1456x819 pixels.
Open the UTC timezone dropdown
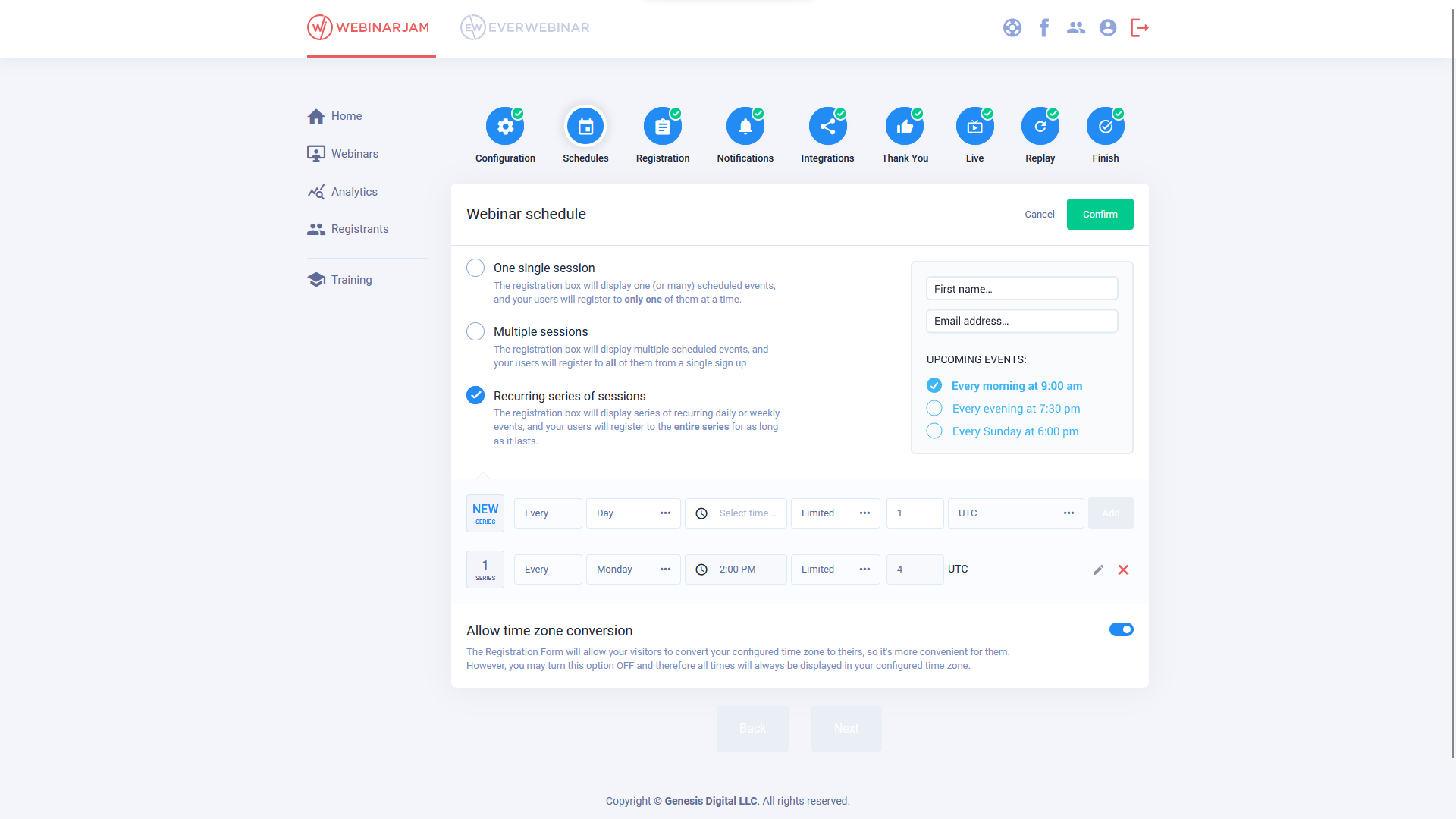[x=1015, y=513]
